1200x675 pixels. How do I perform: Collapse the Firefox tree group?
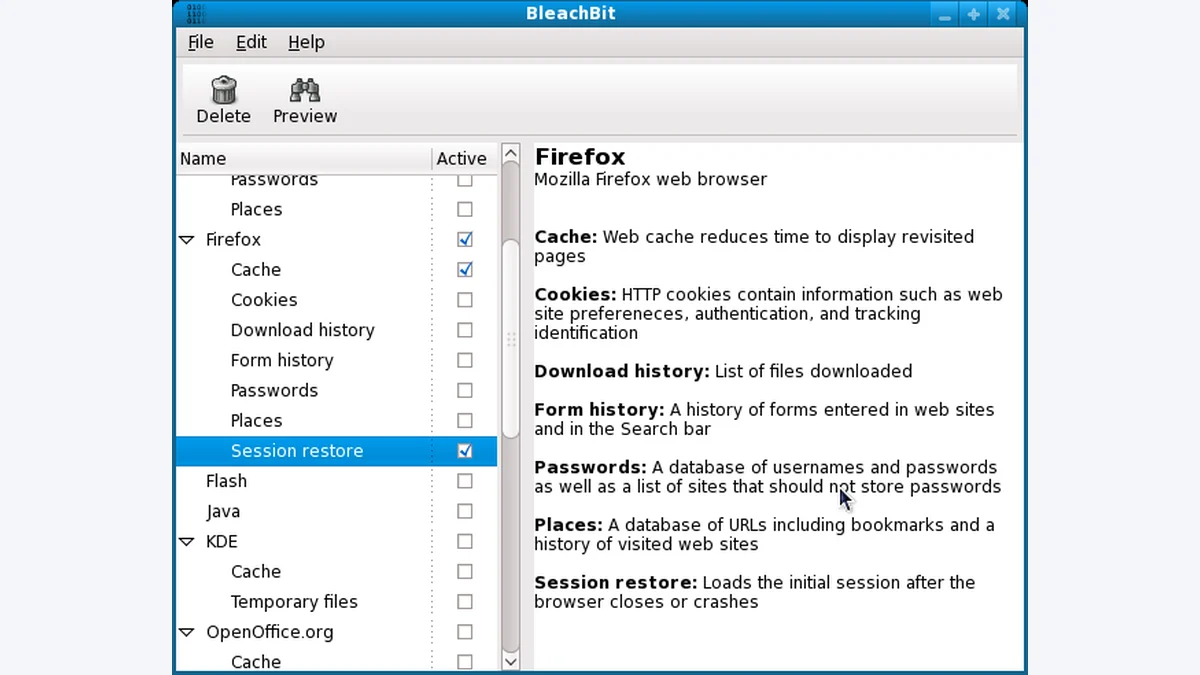pyautogui.click(x=187, y=240)
